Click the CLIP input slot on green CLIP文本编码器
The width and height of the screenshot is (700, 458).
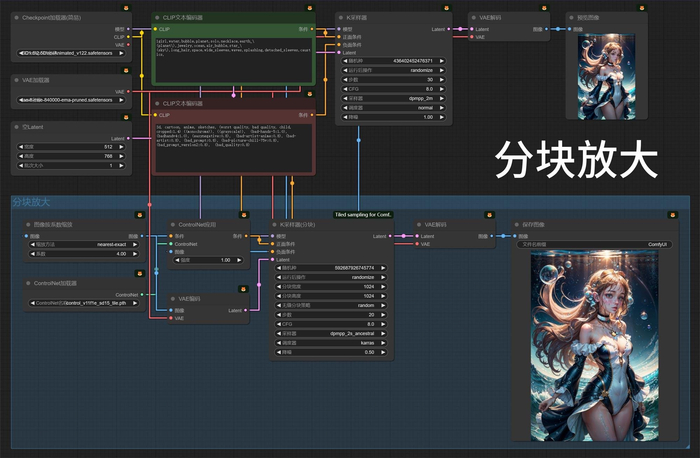tap(155, 29)
